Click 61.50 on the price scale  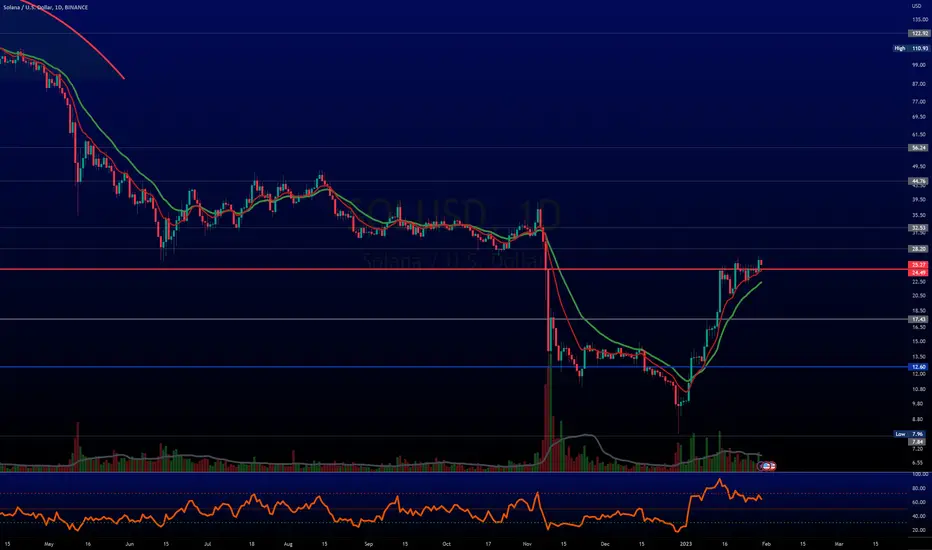coord(920,134)
